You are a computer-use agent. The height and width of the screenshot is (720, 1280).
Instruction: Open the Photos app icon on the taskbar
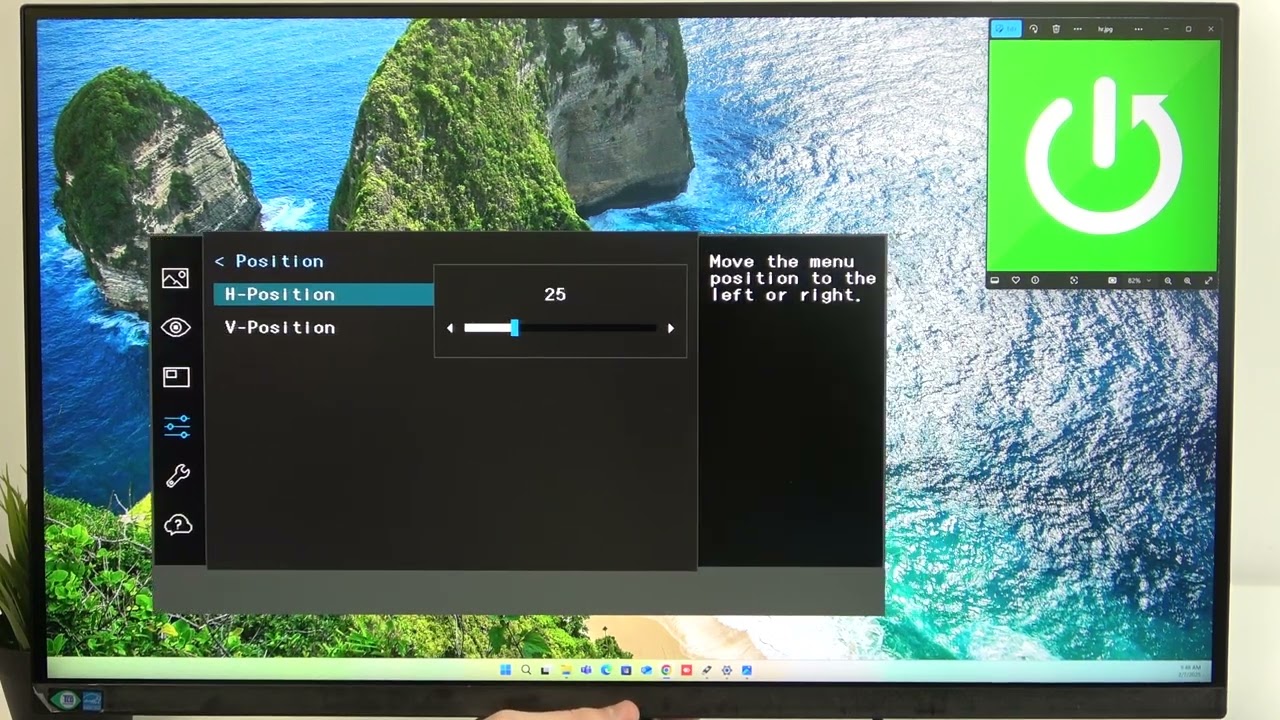coord(747,670)
